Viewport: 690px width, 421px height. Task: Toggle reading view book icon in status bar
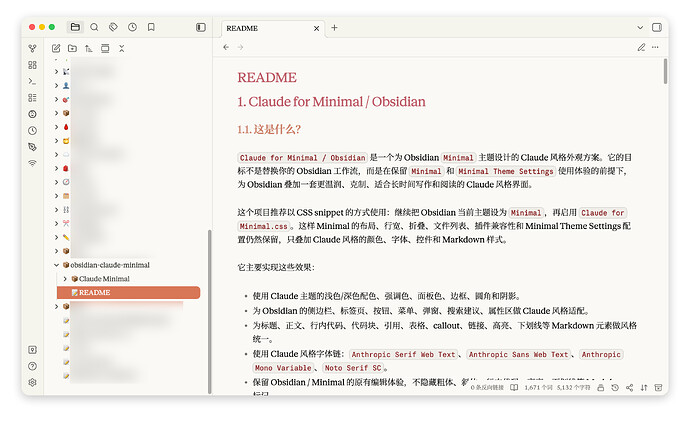[x=514, y=388]
